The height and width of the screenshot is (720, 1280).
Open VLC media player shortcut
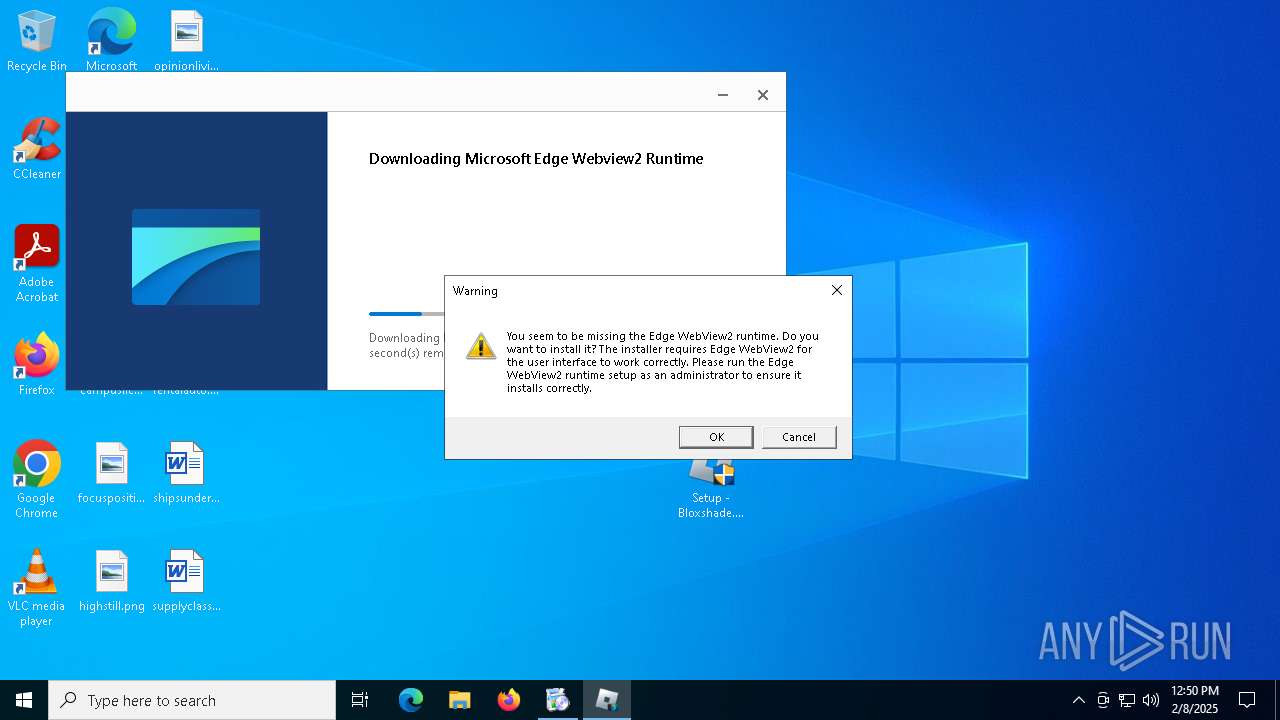pyautogui.click(x=37, y=588)
